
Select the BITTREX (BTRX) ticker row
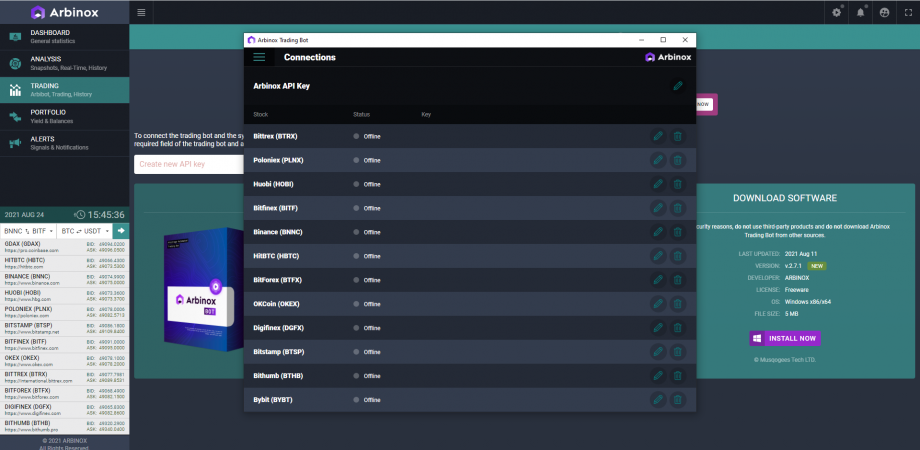point(65,377)
